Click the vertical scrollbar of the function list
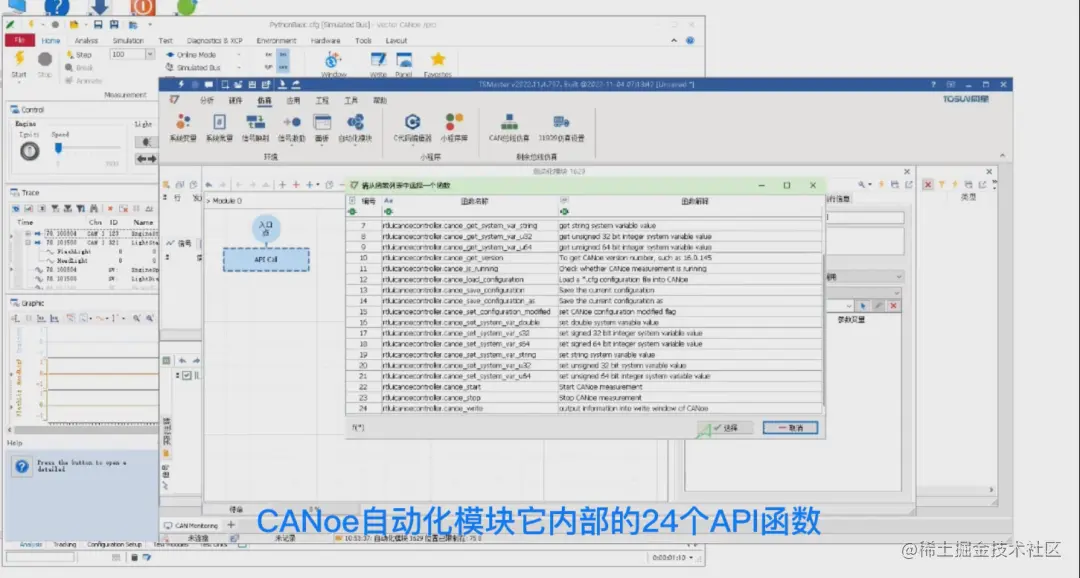 tap(822, 330)
